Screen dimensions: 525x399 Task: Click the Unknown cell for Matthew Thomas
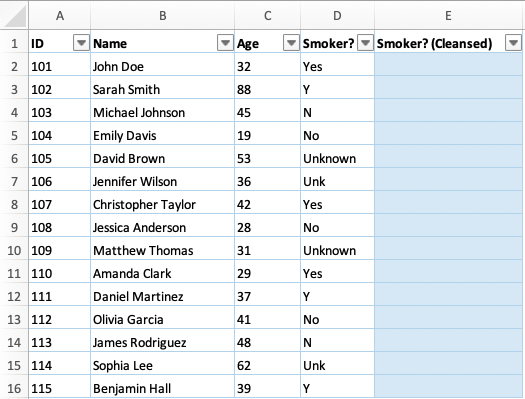point(337,250)
